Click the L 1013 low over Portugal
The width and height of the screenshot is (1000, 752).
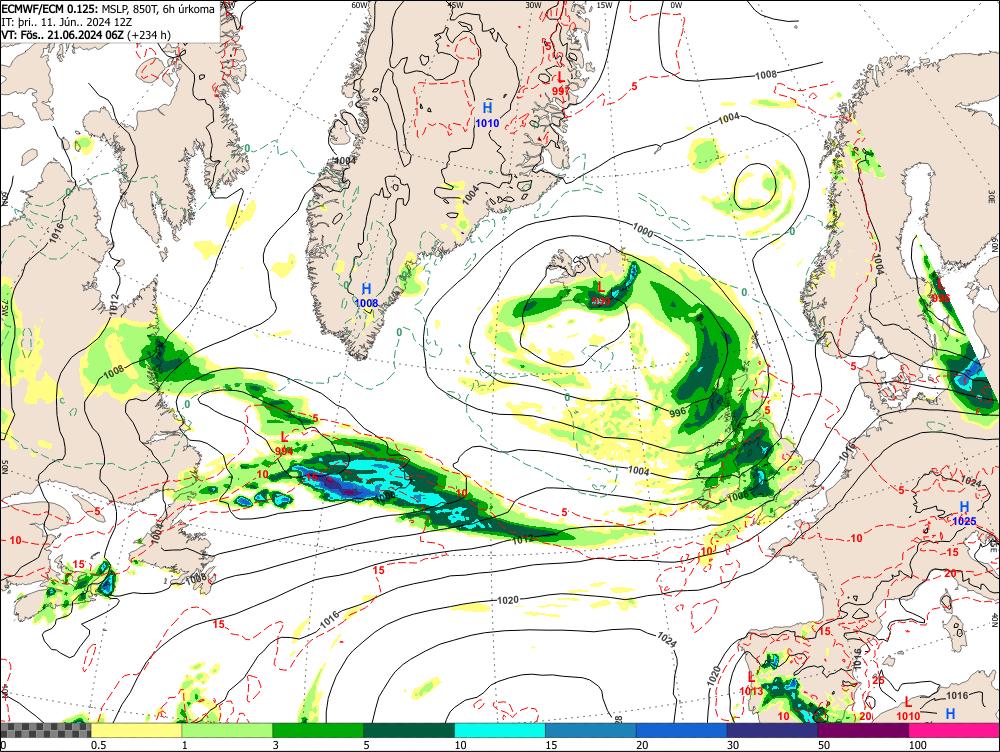point(751,684)
